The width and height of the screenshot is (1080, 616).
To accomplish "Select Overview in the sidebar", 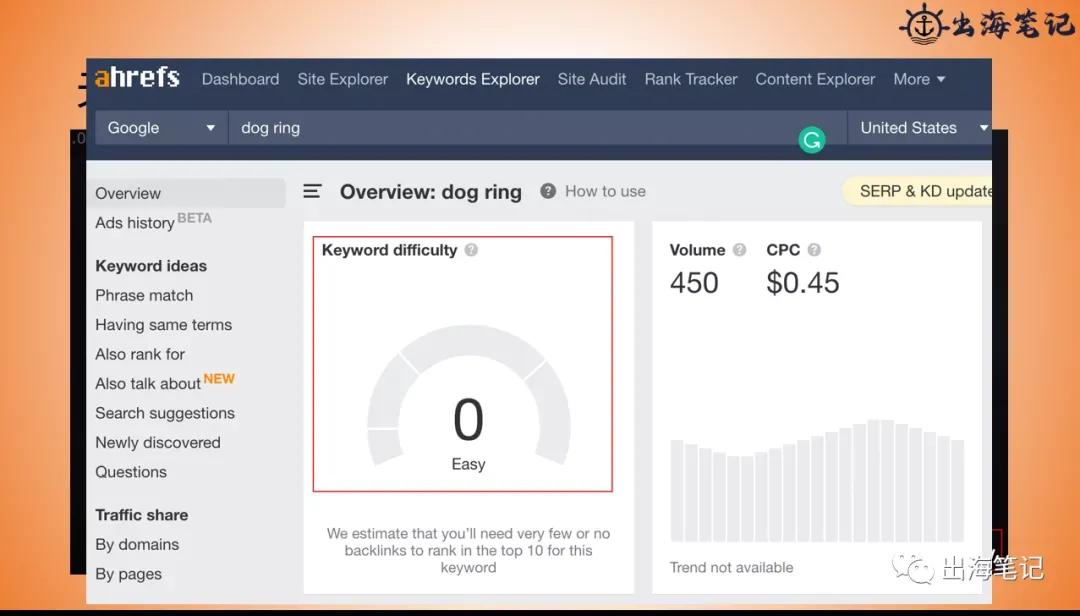I will (x=187, y=194).
